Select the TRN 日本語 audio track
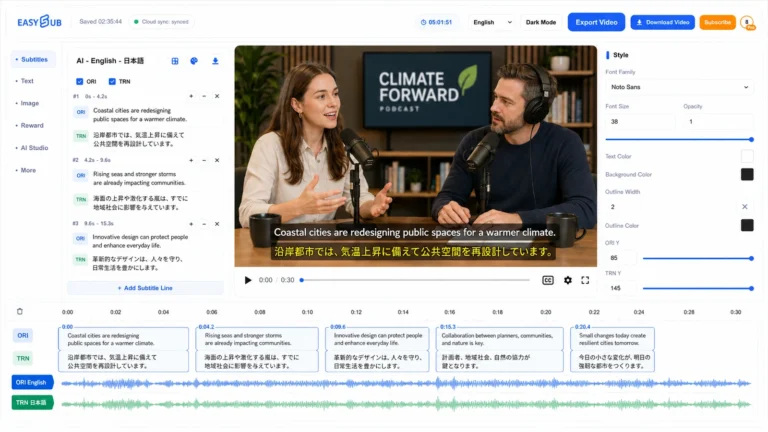The image size is (768, 432). click(x=32, y=403)
